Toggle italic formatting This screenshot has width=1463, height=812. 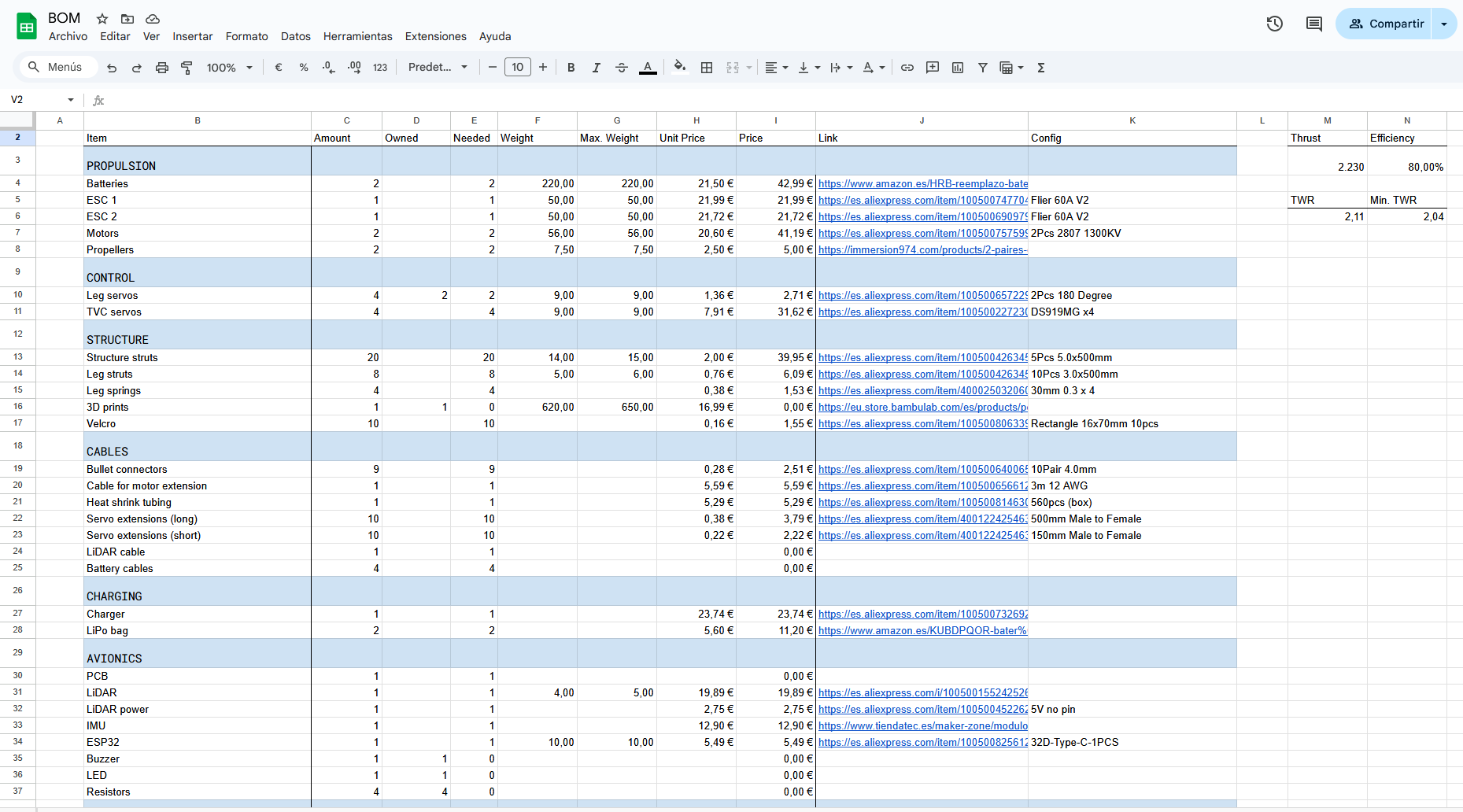coord(597,68)
